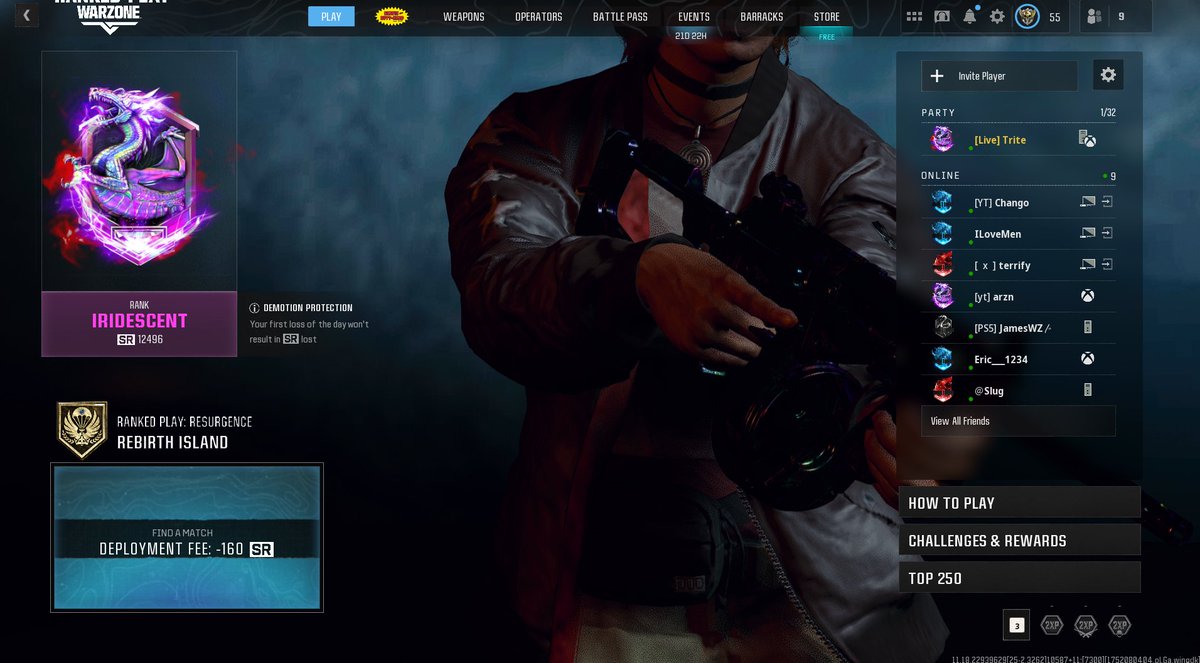The height and width of the screenshot is (663, 1200).
Task: Click [ x ] terrify's red rank emblem
Action: coord(943,265)
